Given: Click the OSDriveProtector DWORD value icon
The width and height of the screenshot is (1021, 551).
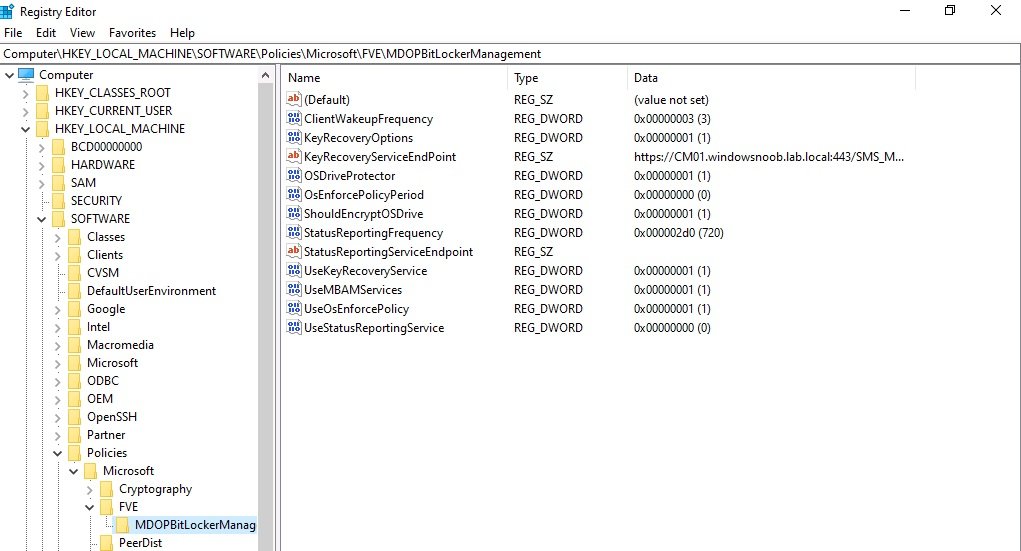Looking at the screenshot, I should click(x=294, y=175).
